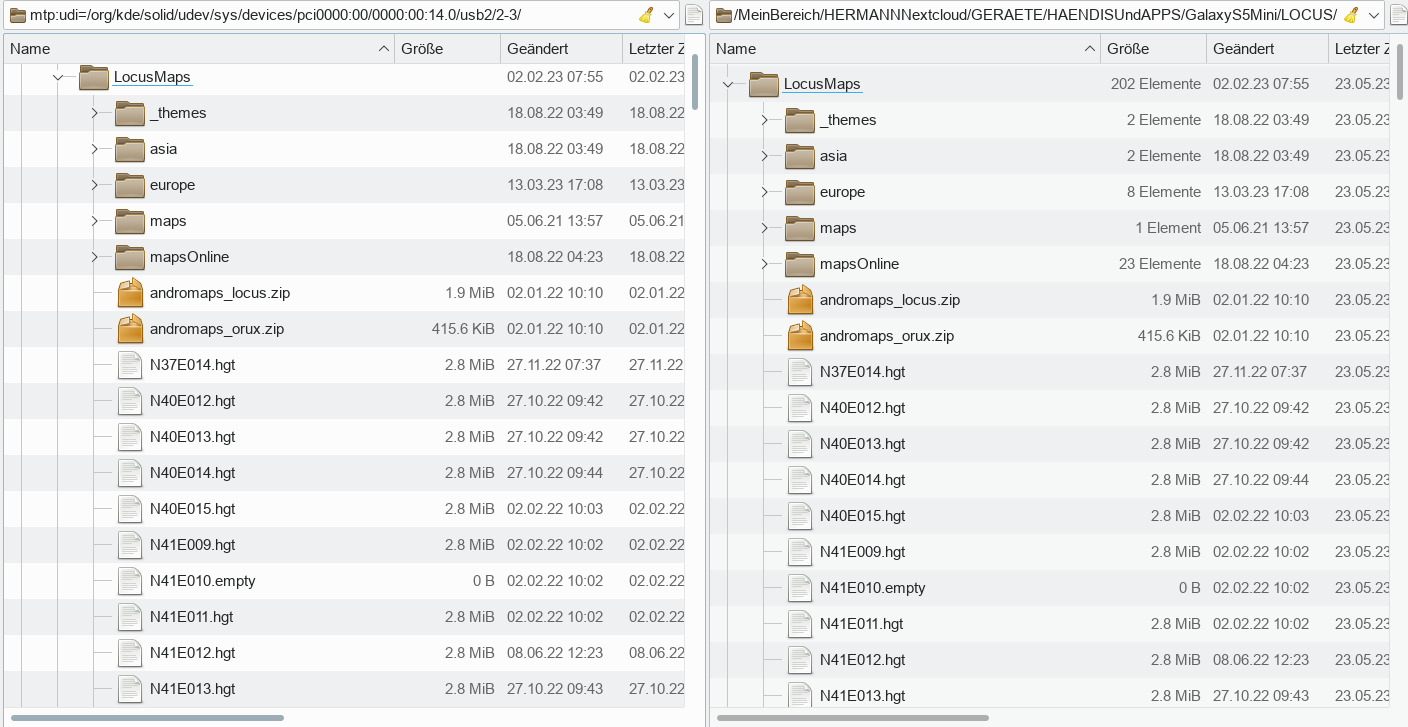Click maps folder icon in right pane
This screenshot has width=1408, height=727.
pyautogui.click(x=800, y=228)
